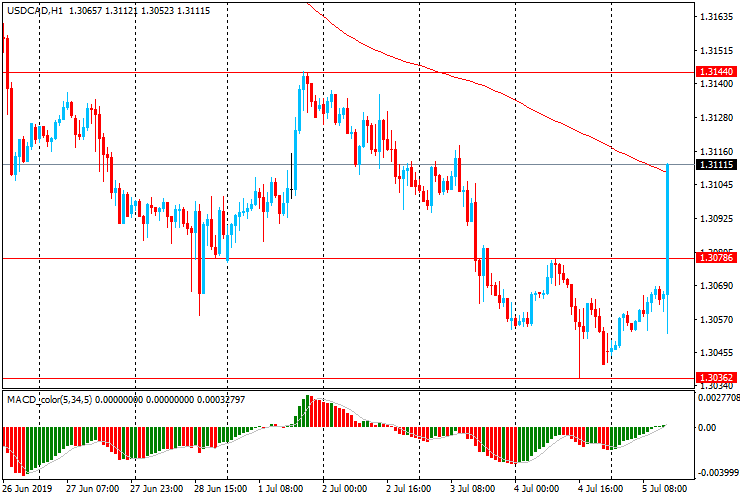The image size is (740, 500).
Task: Select the 1.30925 price axis value
Action: 716,218
